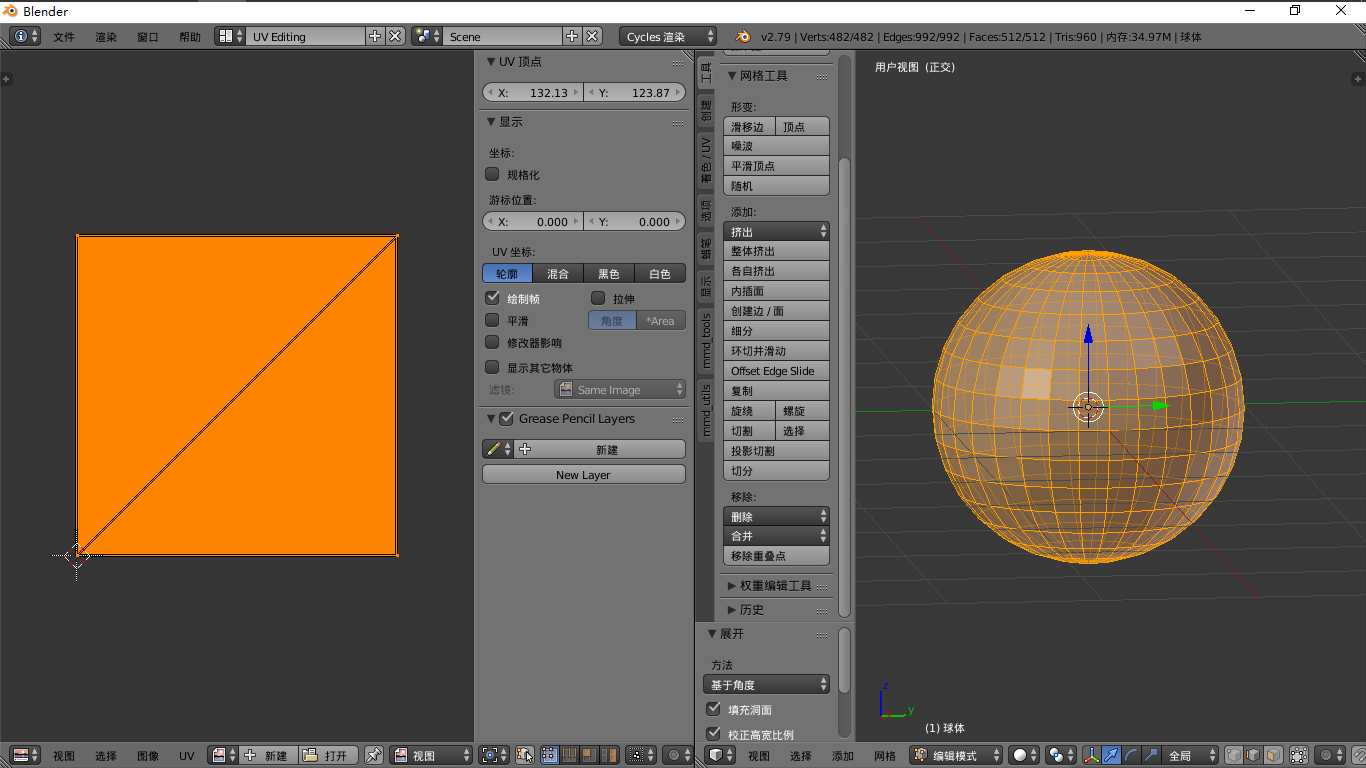Screen dimensions: 1366x768
Task: Pin the image with the pushpin icon
Action: point(373,755)
